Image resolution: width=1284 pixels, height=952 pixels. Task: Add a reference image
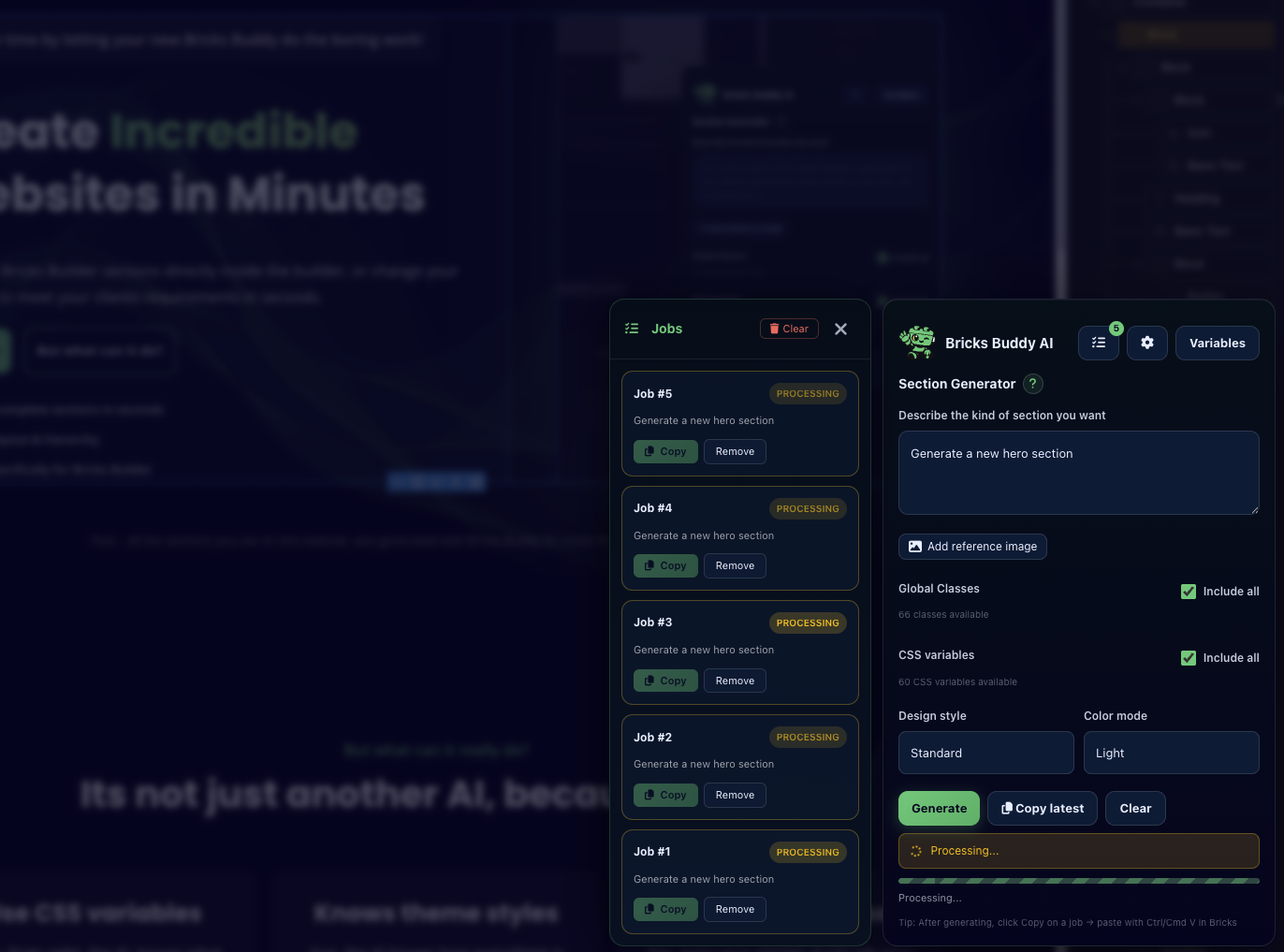(972, 547)
